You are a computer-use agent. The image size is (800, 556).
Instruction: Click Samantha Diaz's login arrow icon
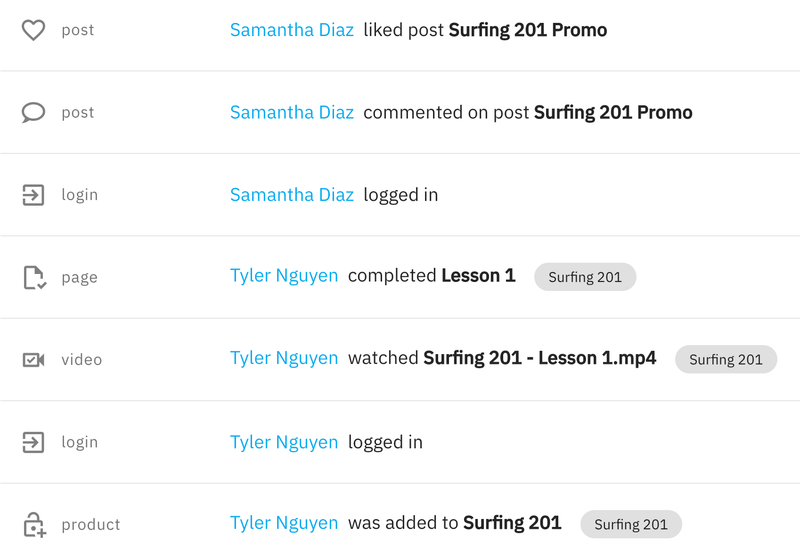[x=33, y=195]
